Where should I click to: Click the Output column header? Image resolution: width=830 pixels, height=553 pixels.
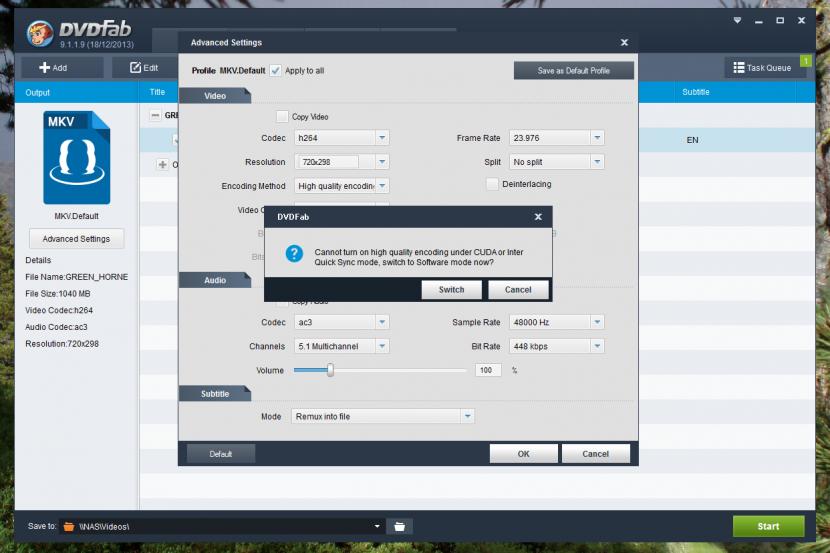click(x=38, y=93)
